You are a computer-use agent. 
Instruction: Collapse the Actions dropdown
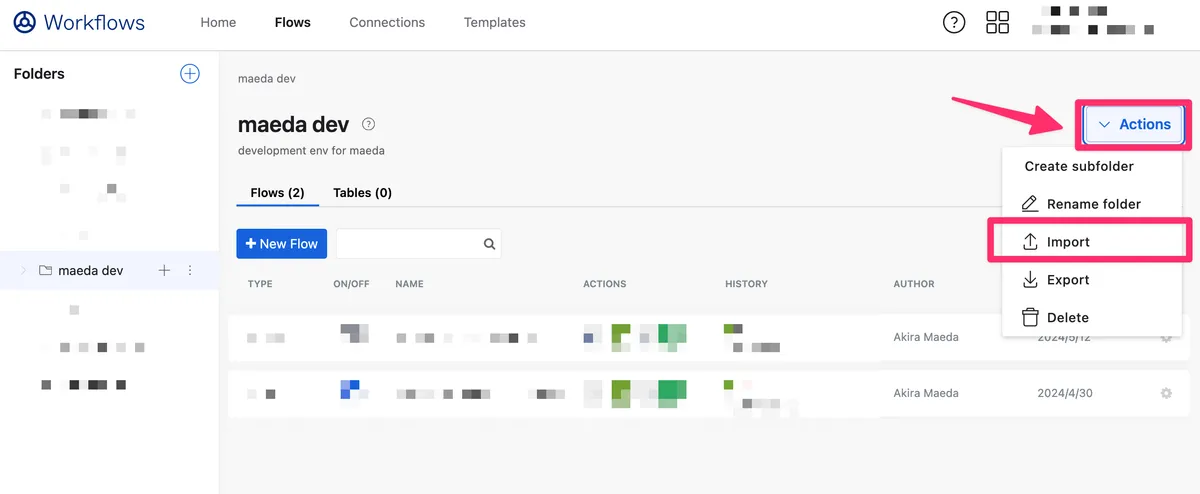coord(1134,125)
